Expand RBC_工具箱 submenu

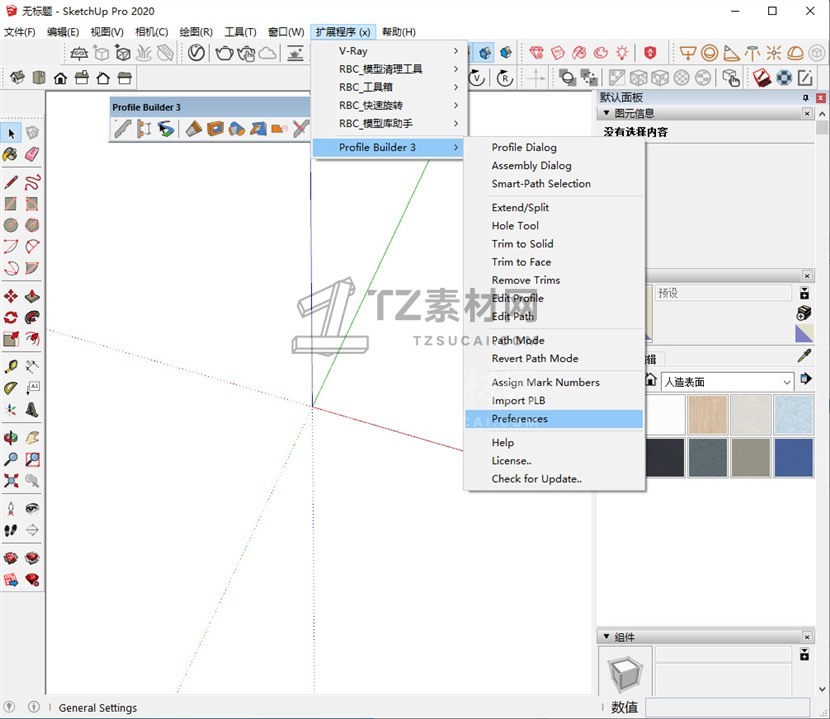tap(390, 87)
